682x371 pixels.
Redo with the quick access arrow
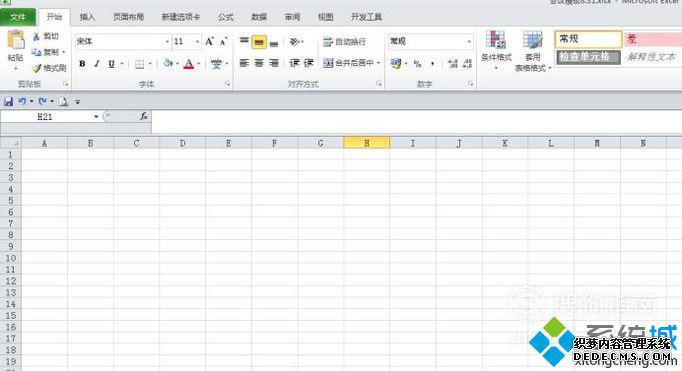(42, 102)
